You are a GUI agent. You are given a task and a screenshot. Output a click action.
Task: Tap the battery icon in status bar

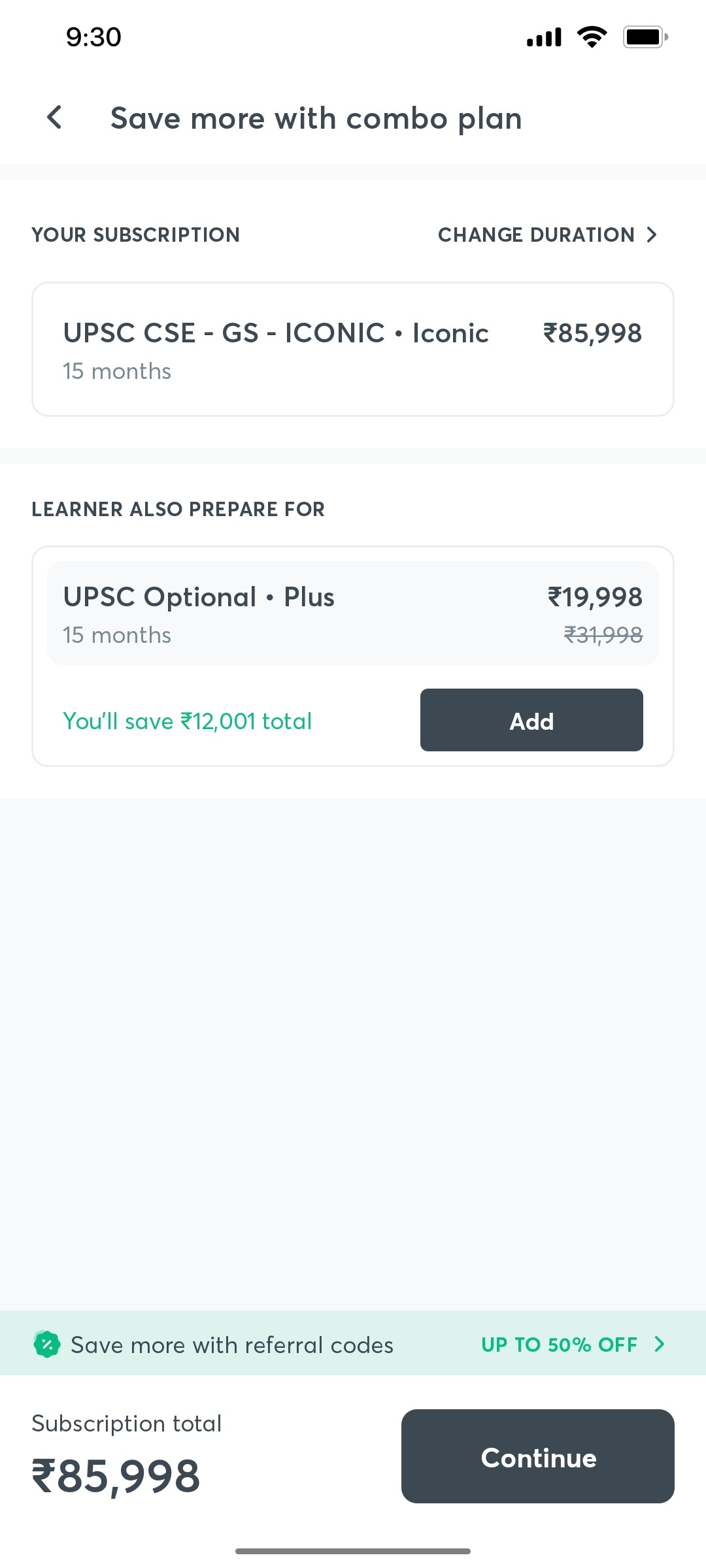click(644, 37)
